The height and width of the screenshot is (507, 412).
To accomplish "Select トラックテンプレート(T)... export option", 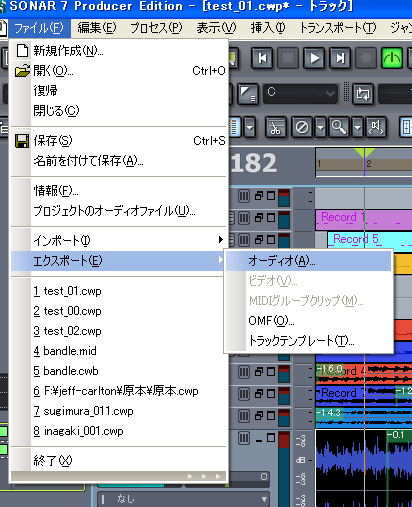I will coord(308,341).
